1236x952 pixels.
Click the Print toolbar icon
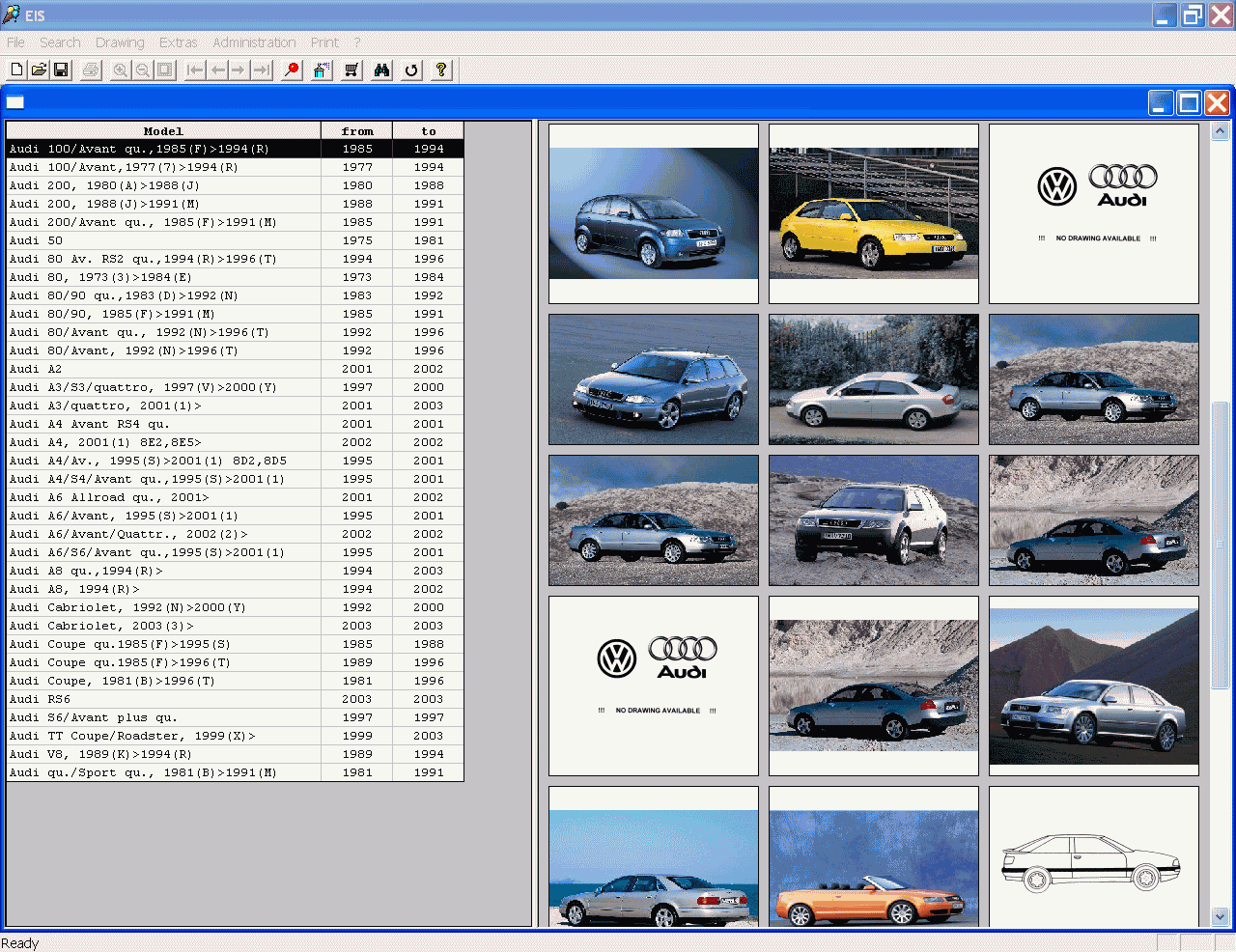[x=91, y=70]
